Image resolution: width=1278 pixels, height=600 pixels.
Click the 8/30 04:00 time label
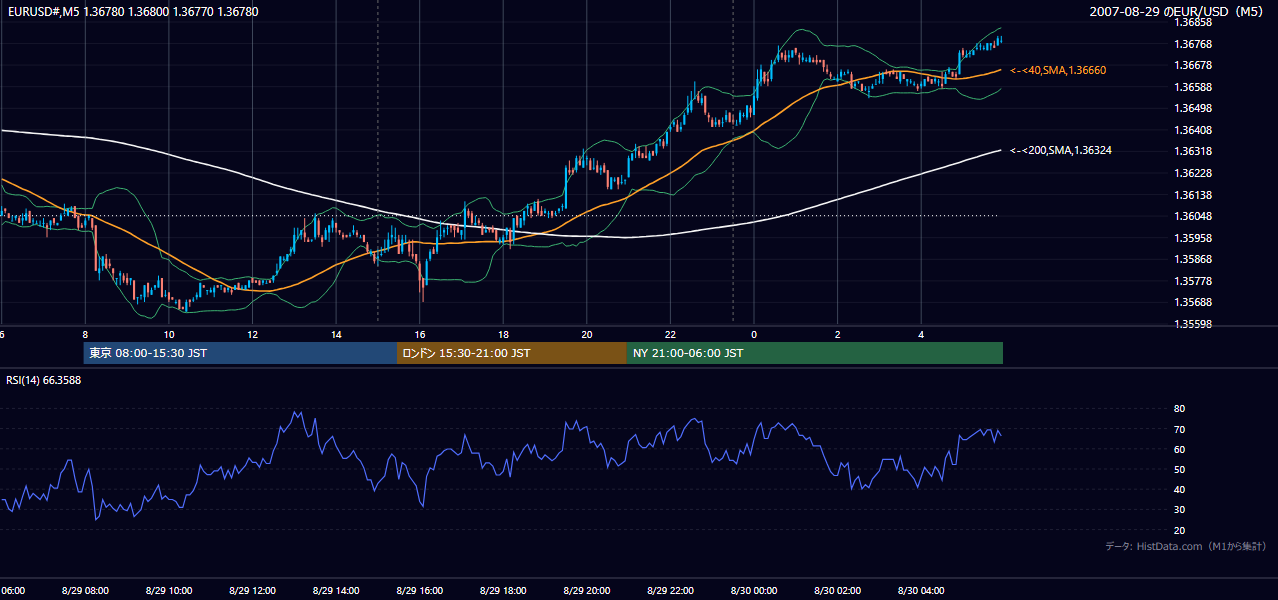click(920, 591)
